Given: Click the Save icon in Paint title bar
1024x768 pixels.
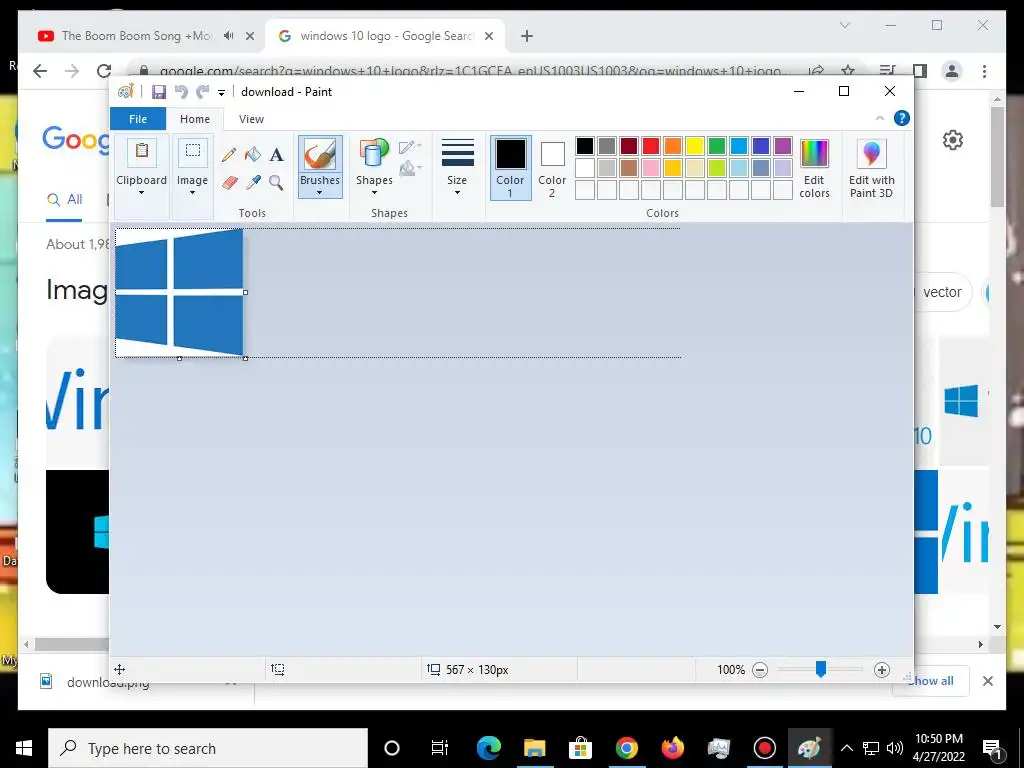Looking at the screenshot, I should 159,92.
